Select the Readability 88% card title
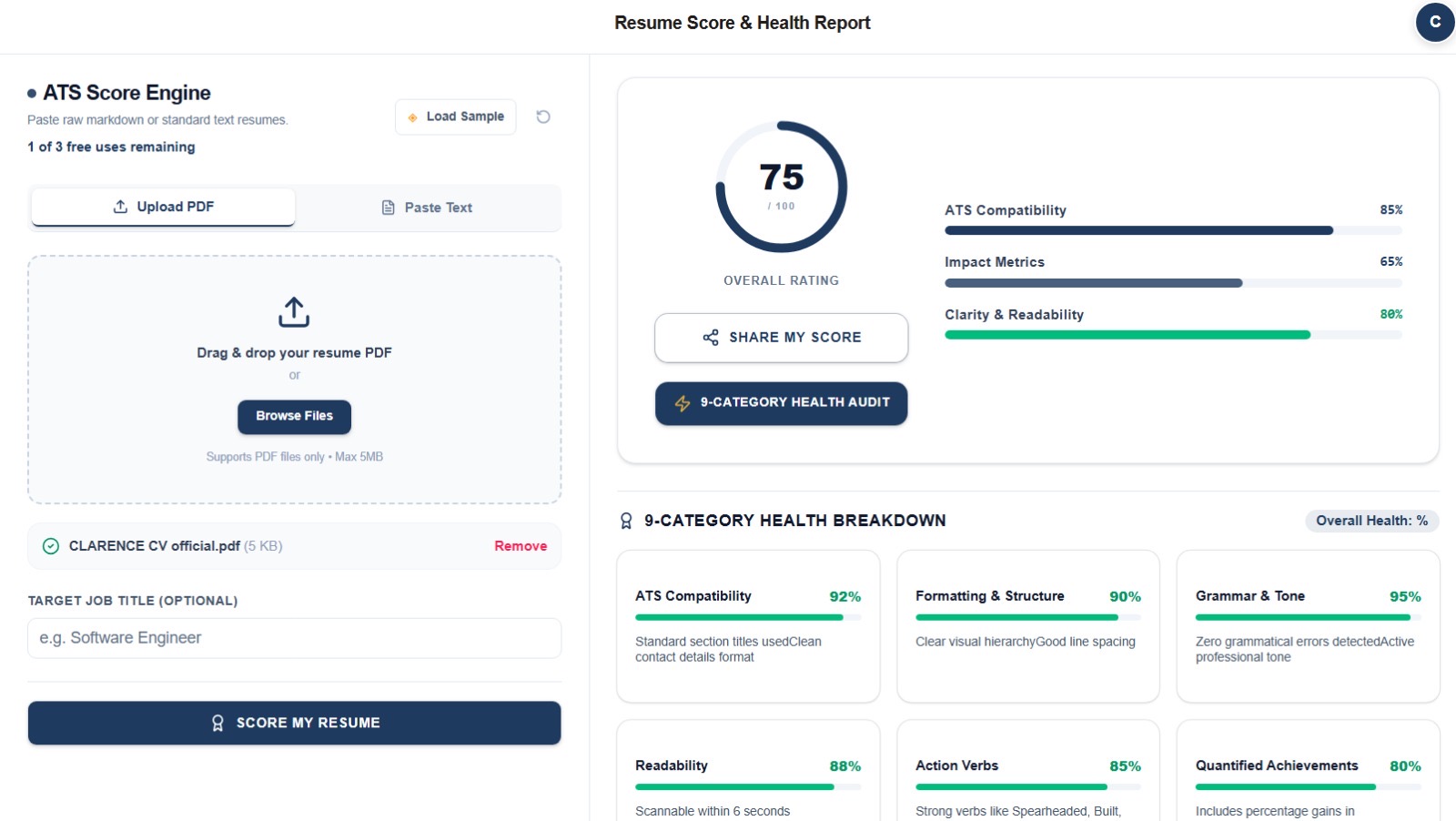1456x821 pixels. [672, 765]
